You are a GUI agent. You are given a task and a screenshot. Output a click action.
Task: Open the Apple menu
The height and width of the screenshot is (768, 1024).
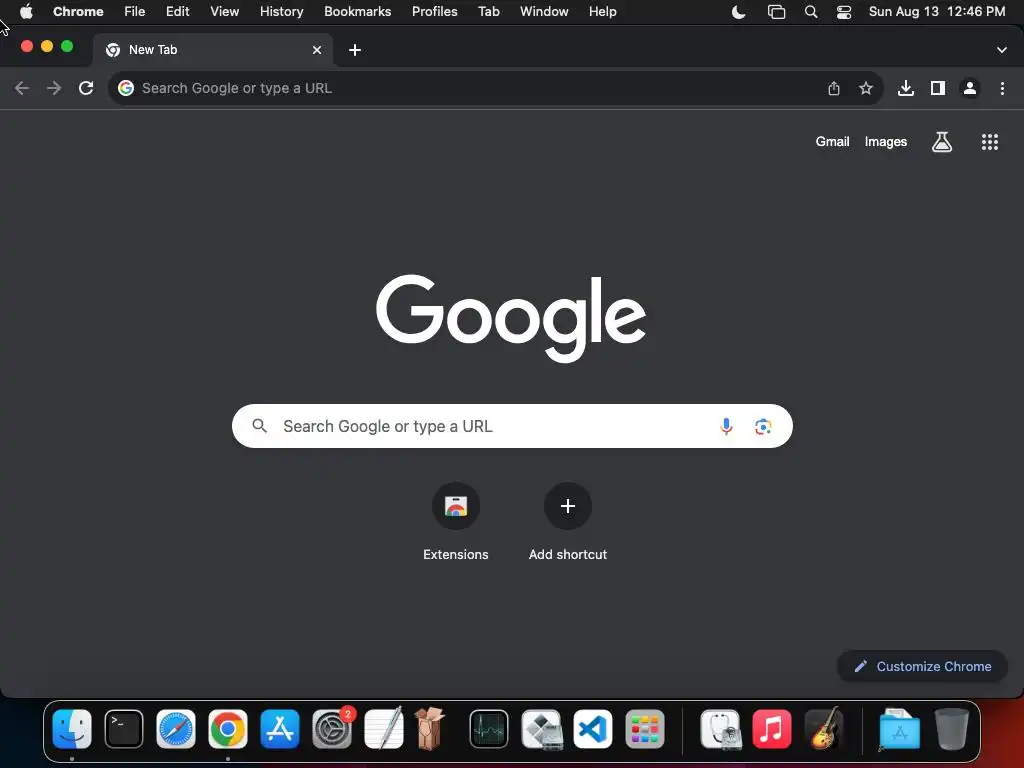click(26, 12)
